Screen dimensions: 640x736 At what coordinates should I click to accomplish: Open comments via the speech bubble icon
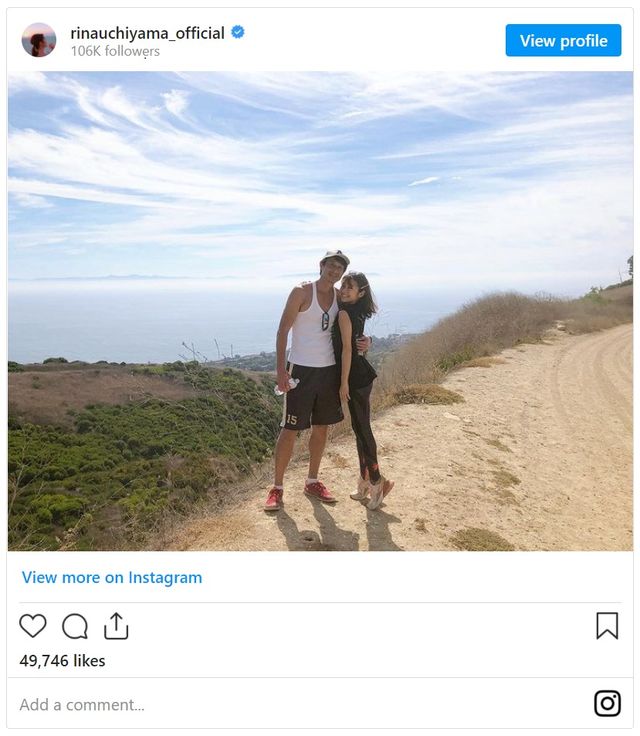(75, 626)
